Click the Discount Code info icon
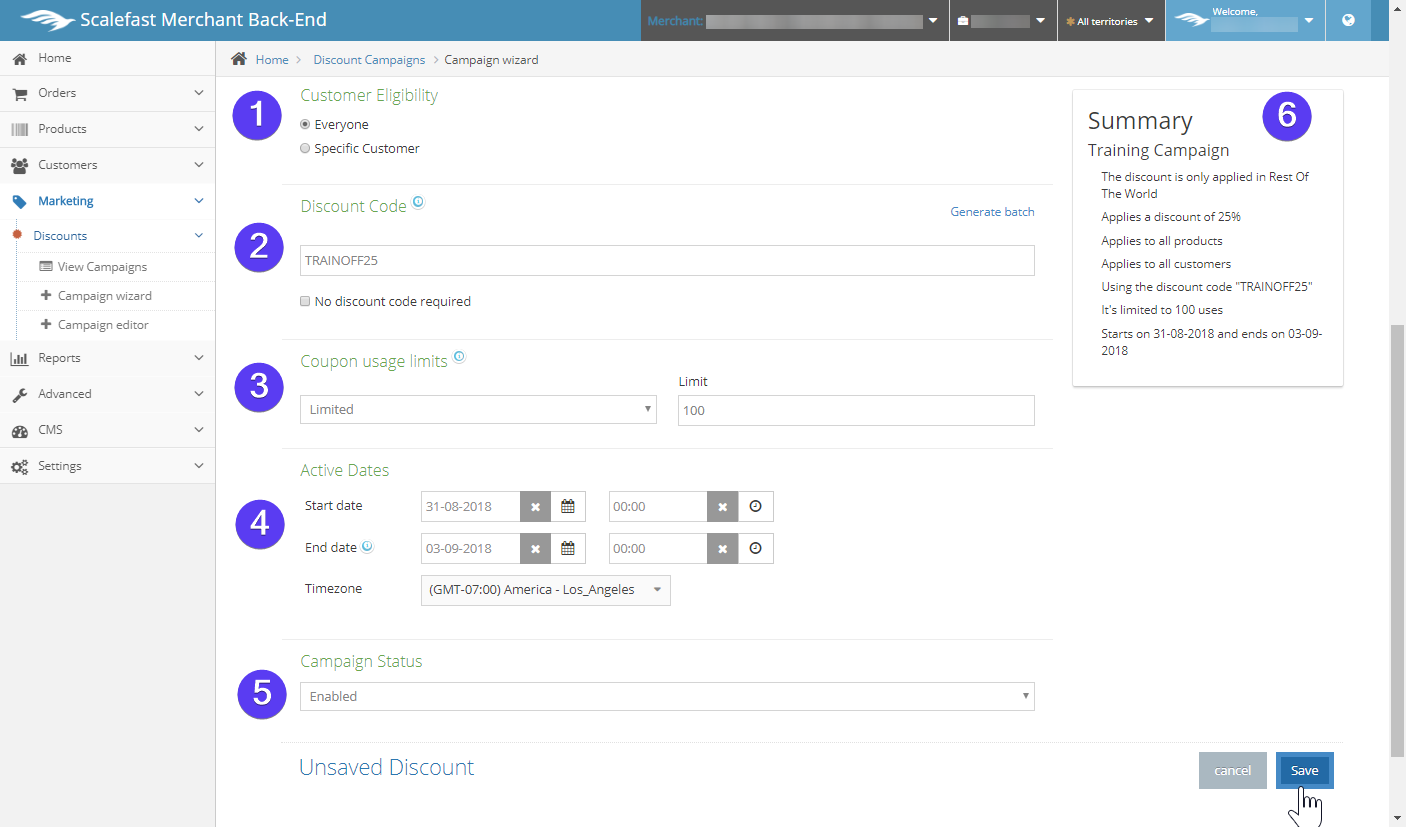 [418, 202]
